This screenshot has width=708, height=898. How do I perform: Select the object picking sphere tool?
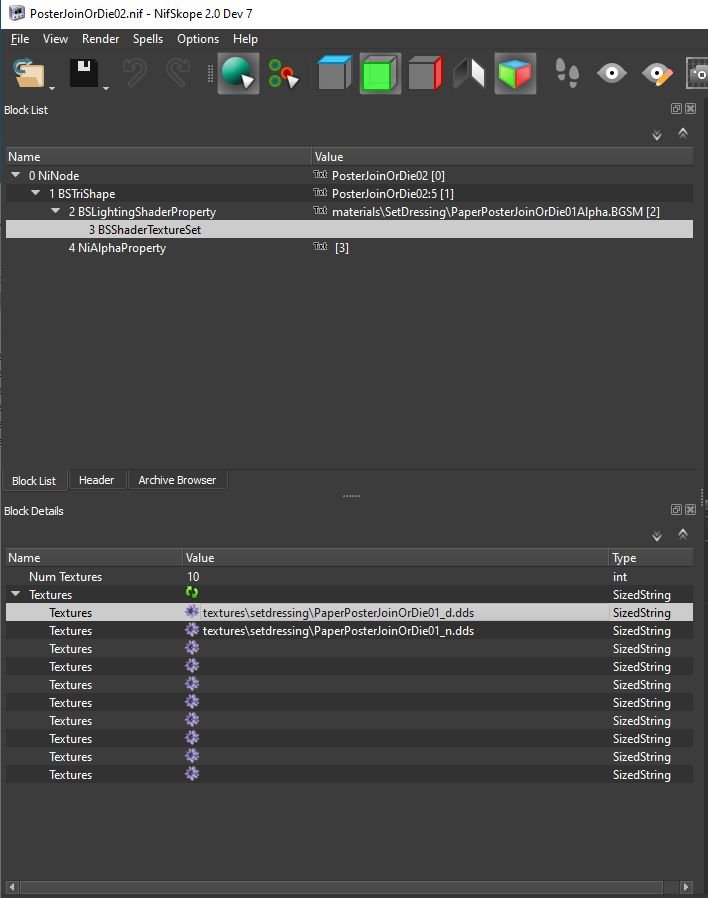click(237, 74)
